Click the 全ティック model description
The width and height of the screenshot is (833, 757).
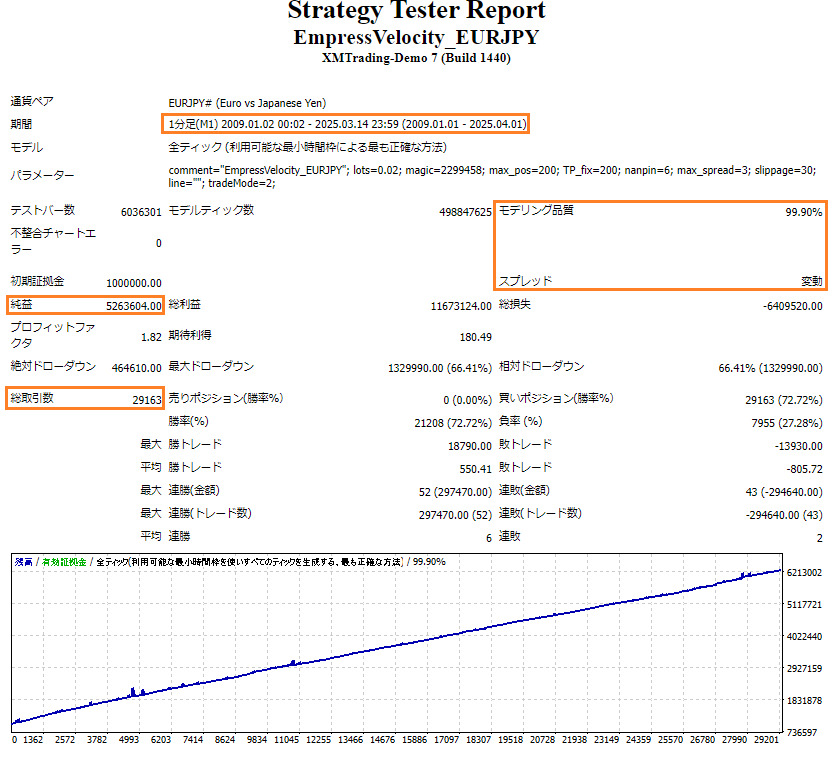(x=308, y=147)
